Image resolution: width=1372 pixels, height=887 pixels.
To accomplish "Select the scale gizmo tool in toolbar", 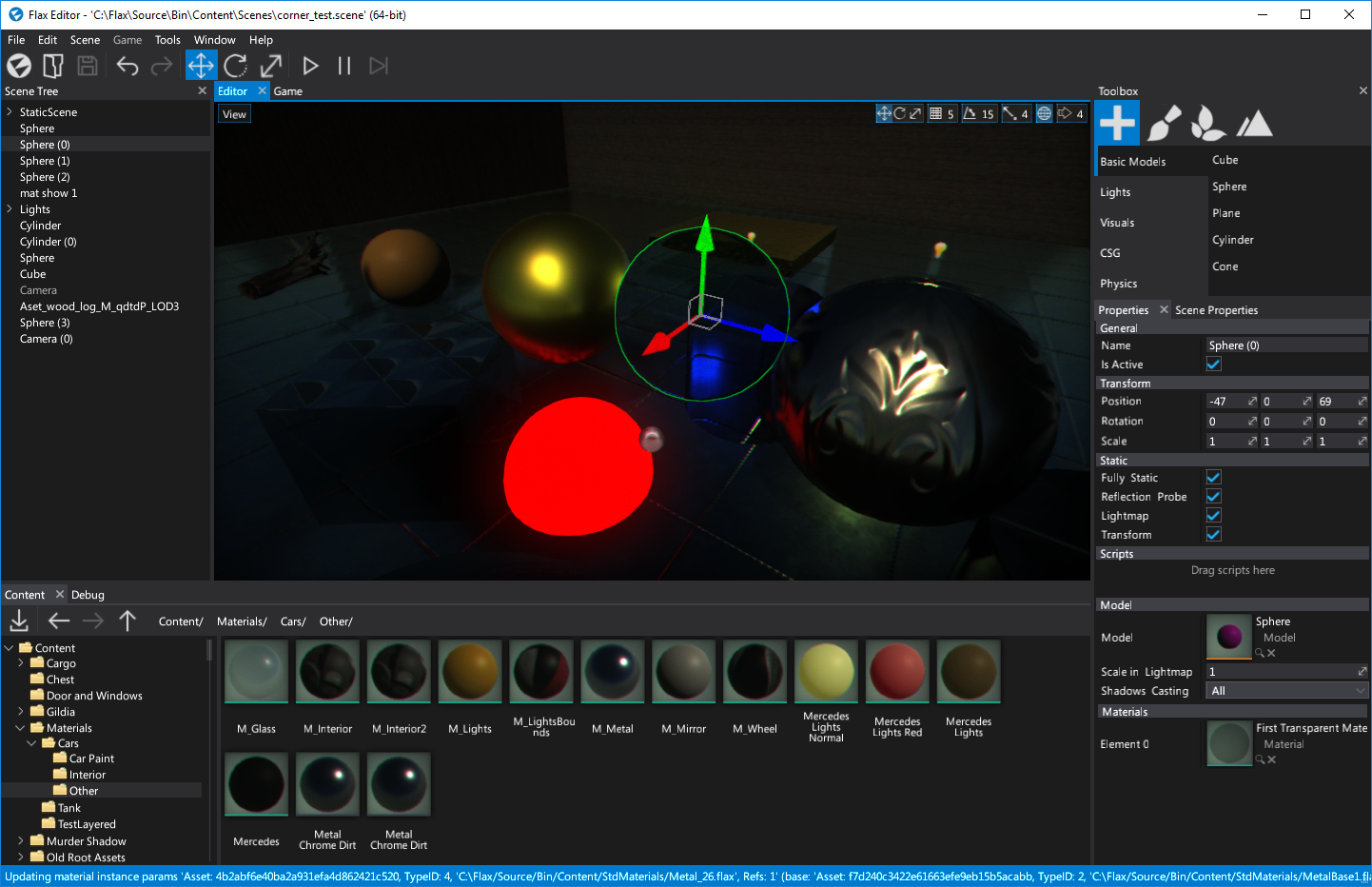I will pyautogui.click(x=271, y=66).
